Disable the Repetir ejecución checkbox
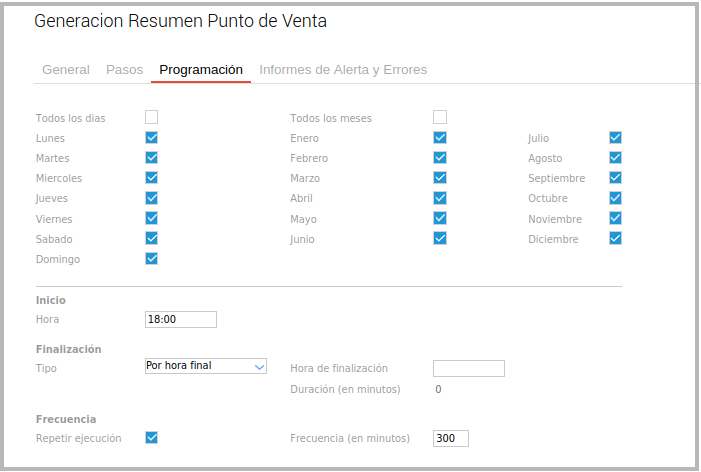Viewport: 701px width, 472px height. [152, 437]
